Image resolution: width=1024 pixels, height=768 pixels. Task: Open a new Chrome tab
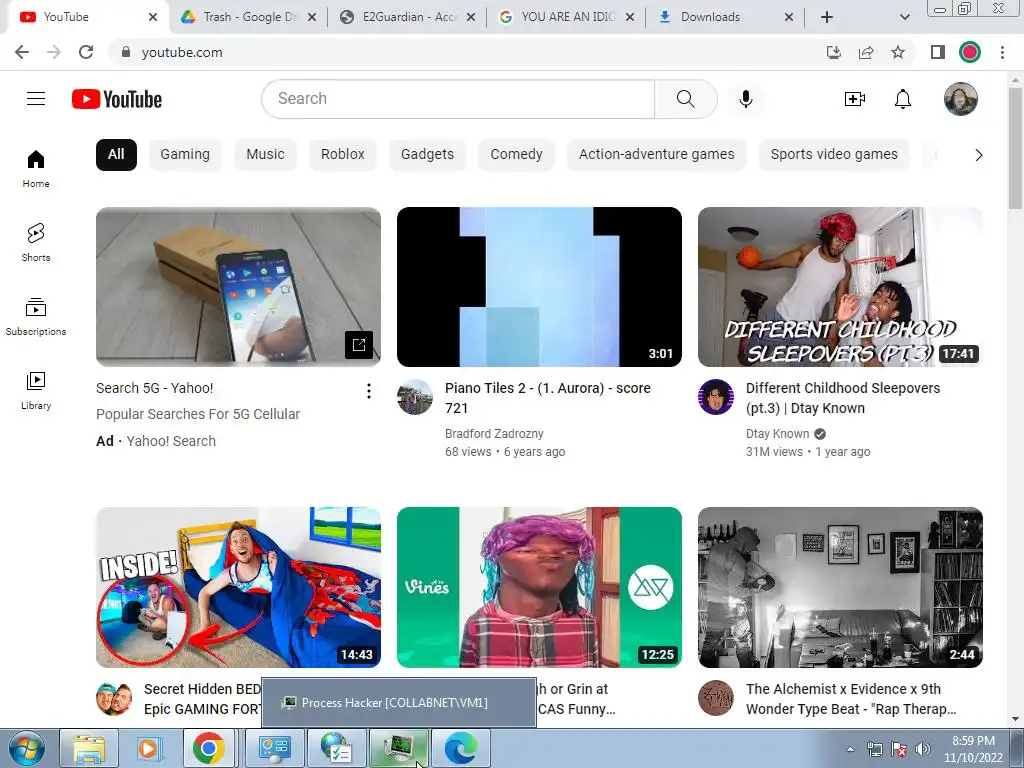pyautogui.click(x=827, y=17)
